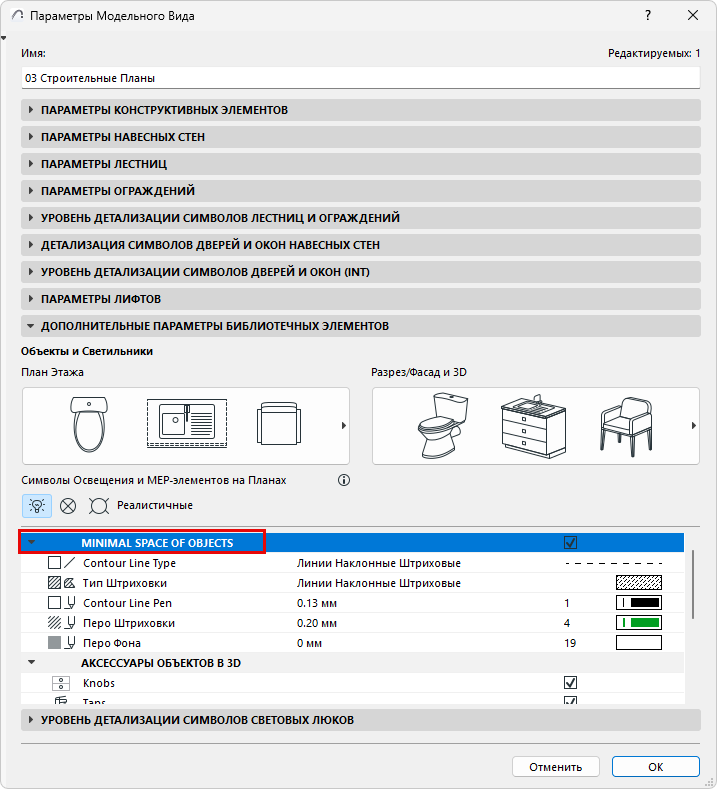The image size is (717, 789).
Task: Collapse АКСЕССУАРЫ ОБЪЕКТОВ В 3D group
Action: pyautogui.click(x=32, y=662)
